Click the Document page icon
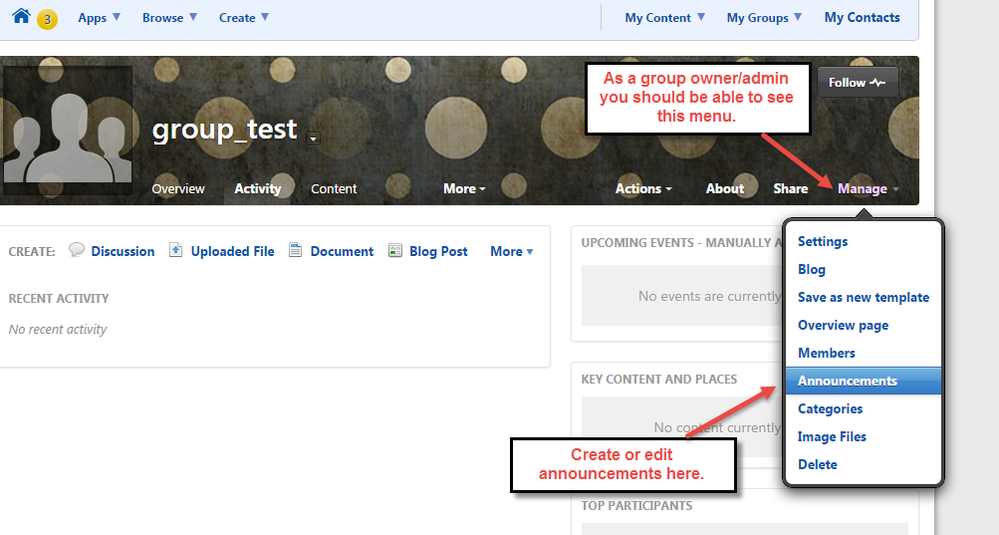 coord(296,251)
